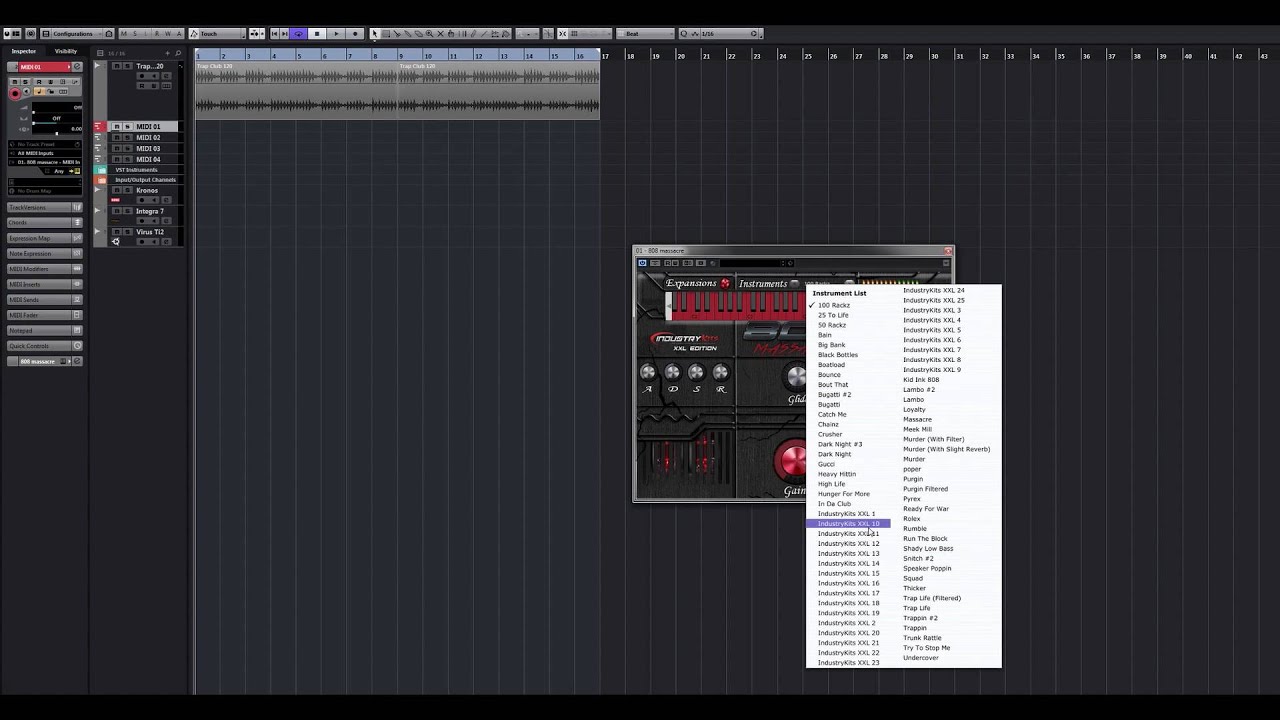
Task: Expand the Kronos instrument track arrow
Action: [x=97, y=190]
